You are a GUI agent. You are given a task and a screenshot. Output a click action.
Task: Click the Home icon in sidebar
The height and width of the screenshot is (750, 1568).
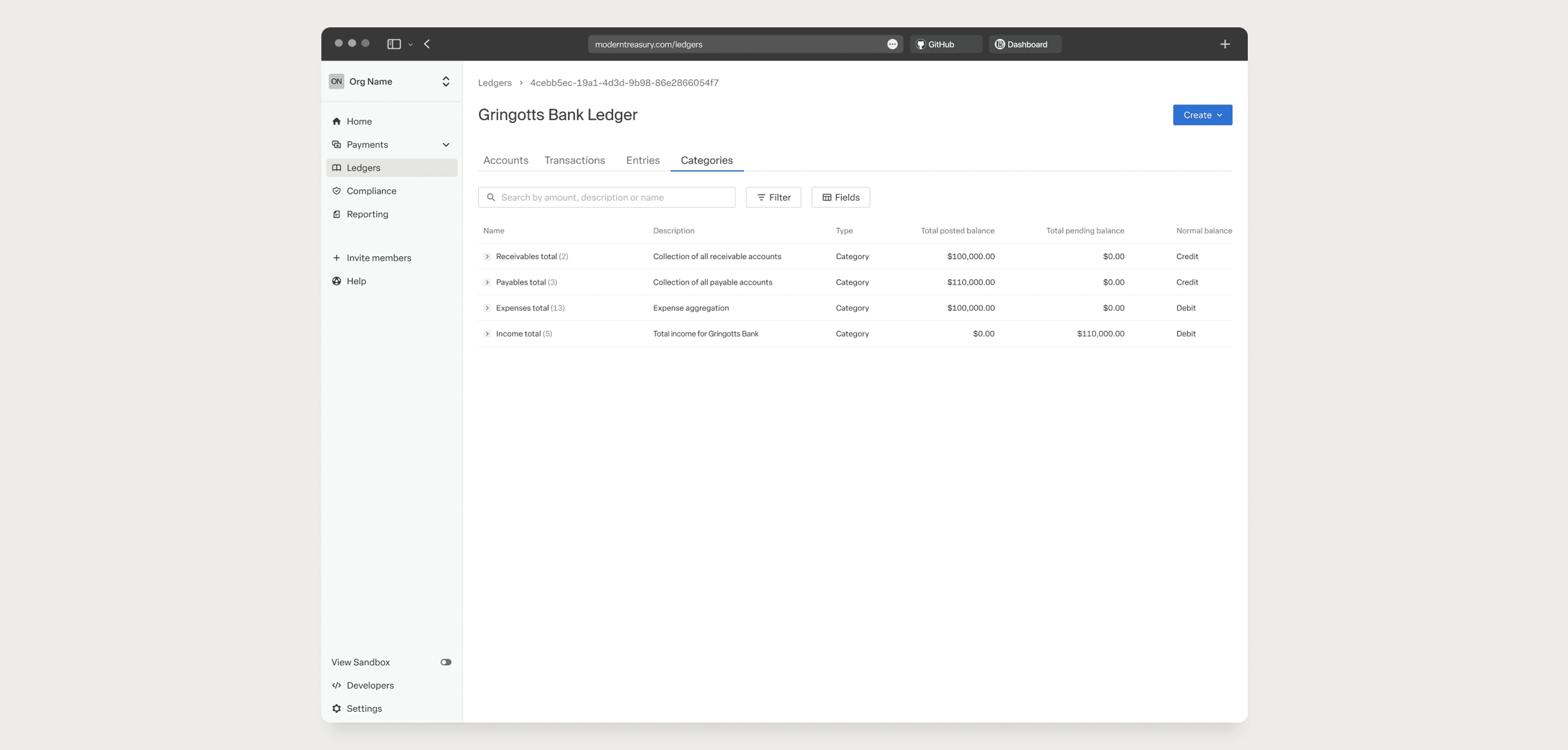point(336,121)
